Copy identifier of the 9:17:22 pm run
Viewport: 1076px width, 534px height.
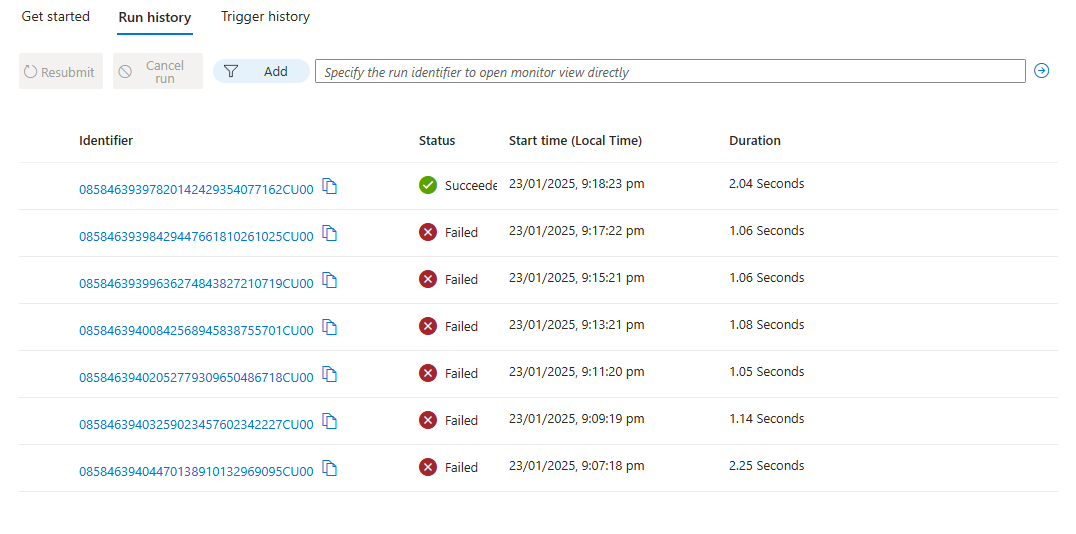[330, 233]
